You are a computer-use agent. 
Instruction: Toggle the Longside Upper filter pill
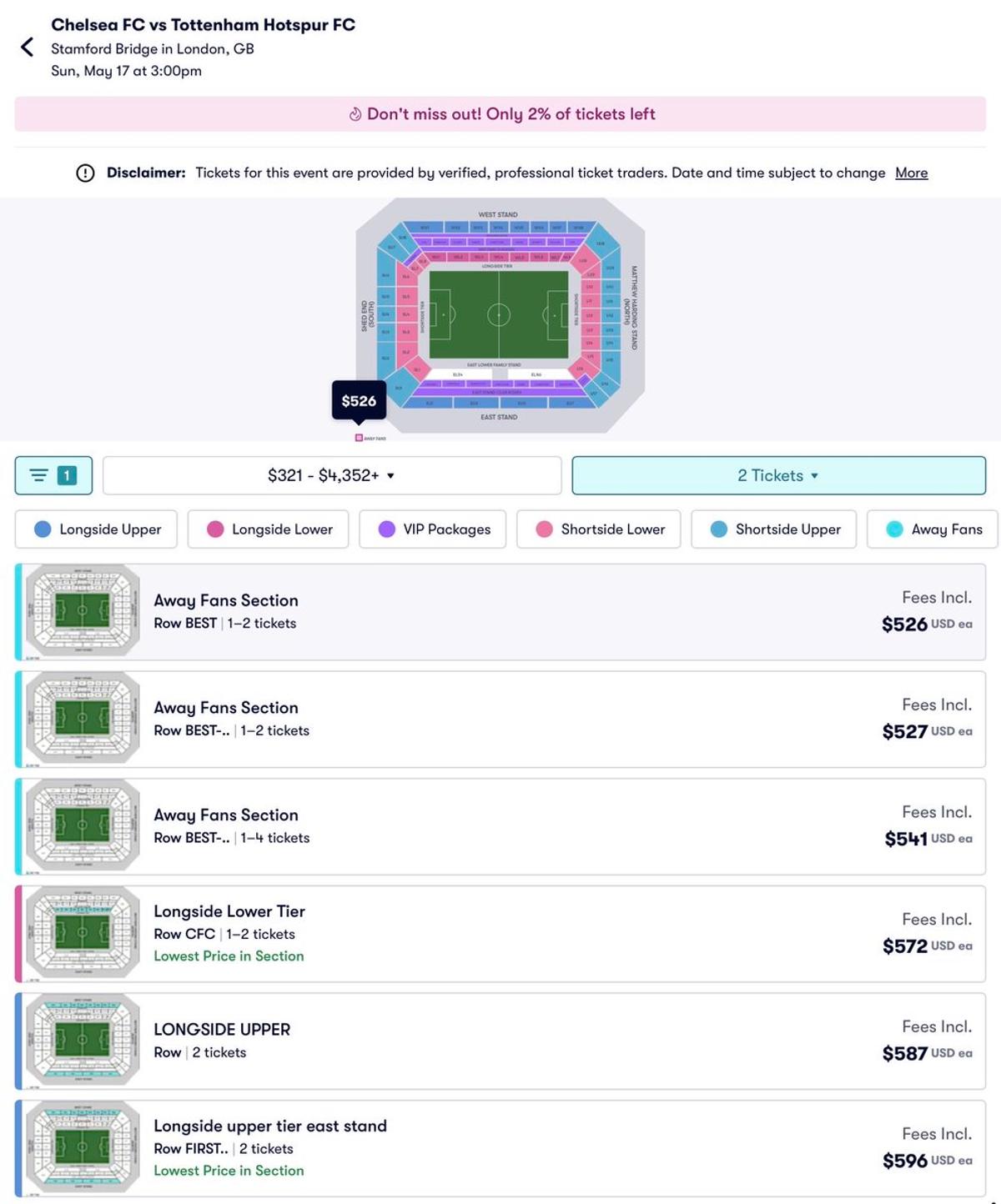[95, 529]
